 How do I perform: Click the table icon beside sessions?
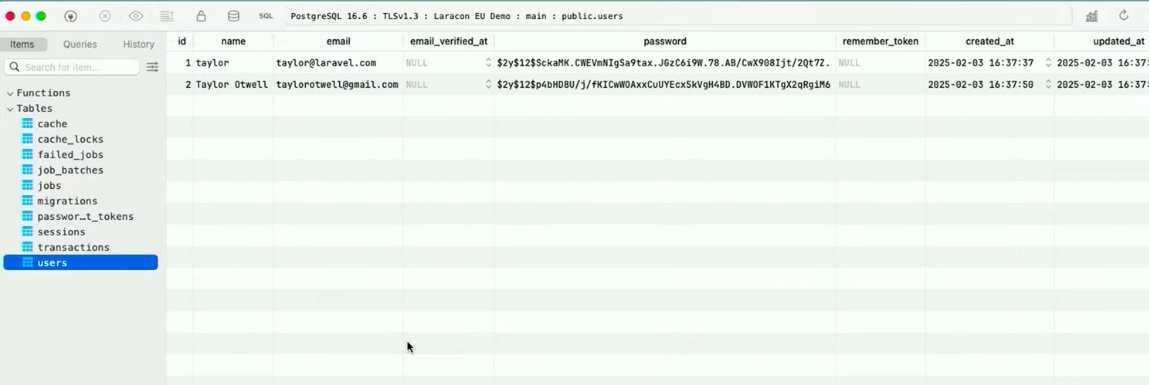coord(28,232)
